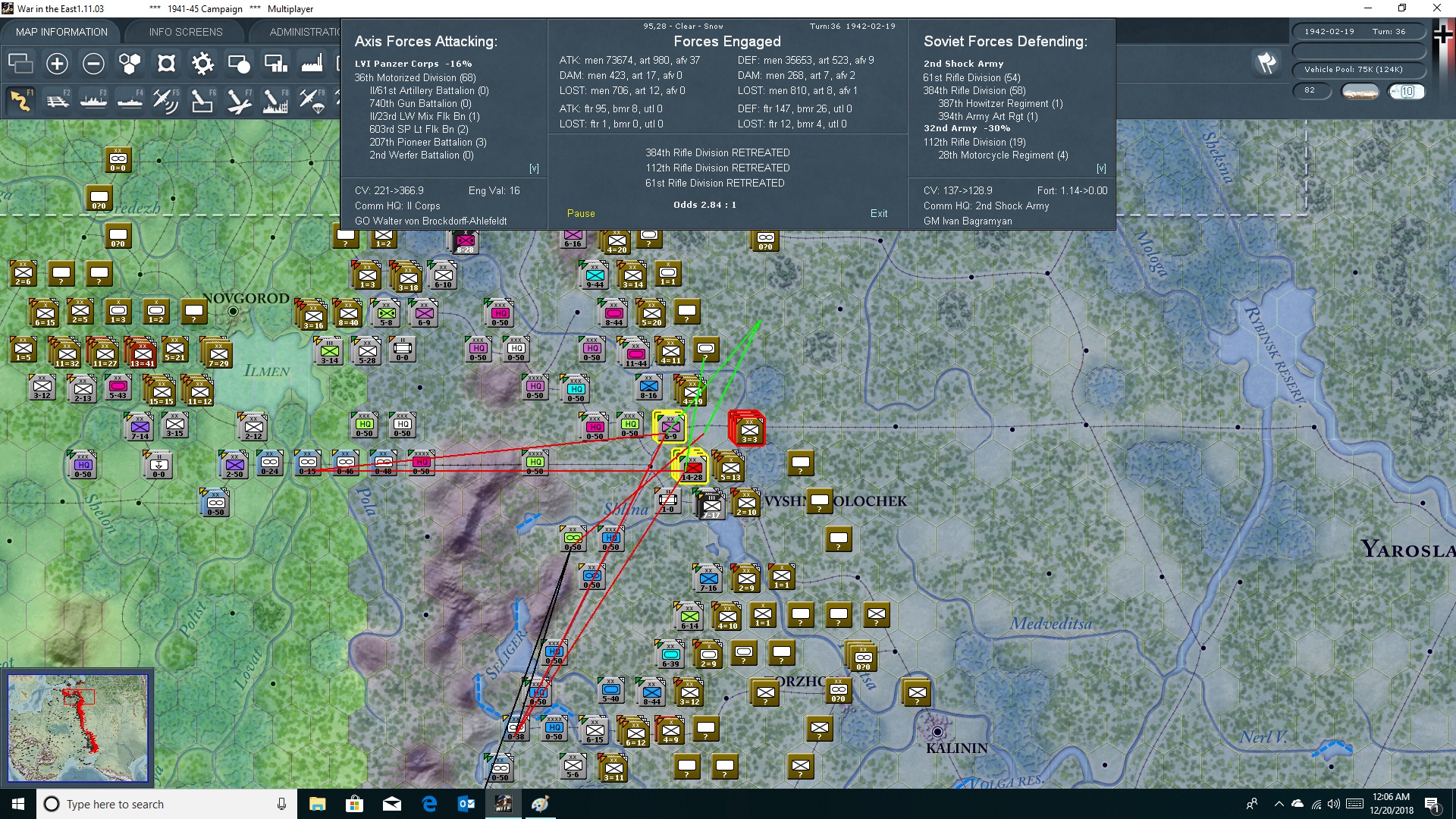Select the F6 bomb unit mode

point(202,100)
